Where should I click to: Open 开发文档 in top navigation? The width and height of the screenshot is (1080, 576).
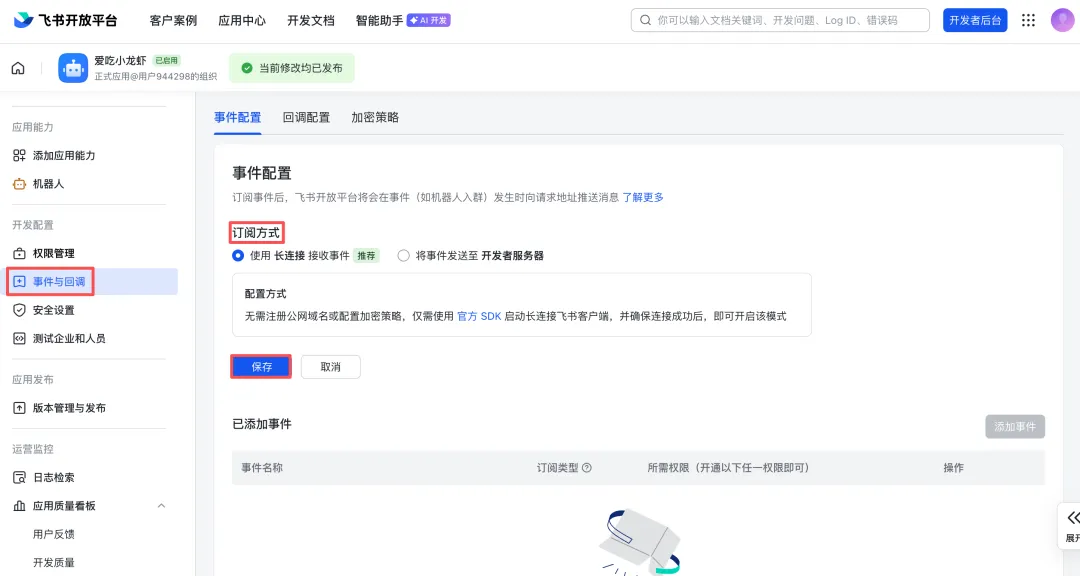[311, 20]
